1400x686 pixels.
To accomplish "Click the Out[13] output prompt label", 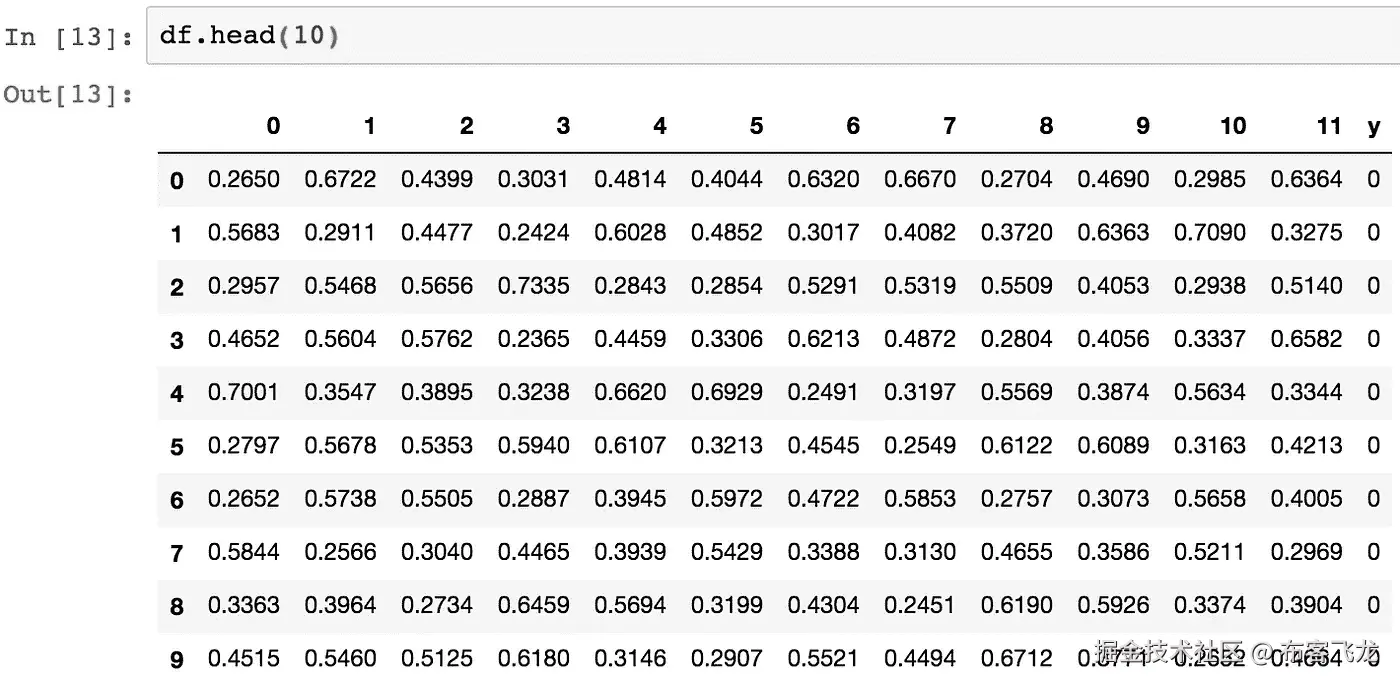I will [x=68, y=95].
